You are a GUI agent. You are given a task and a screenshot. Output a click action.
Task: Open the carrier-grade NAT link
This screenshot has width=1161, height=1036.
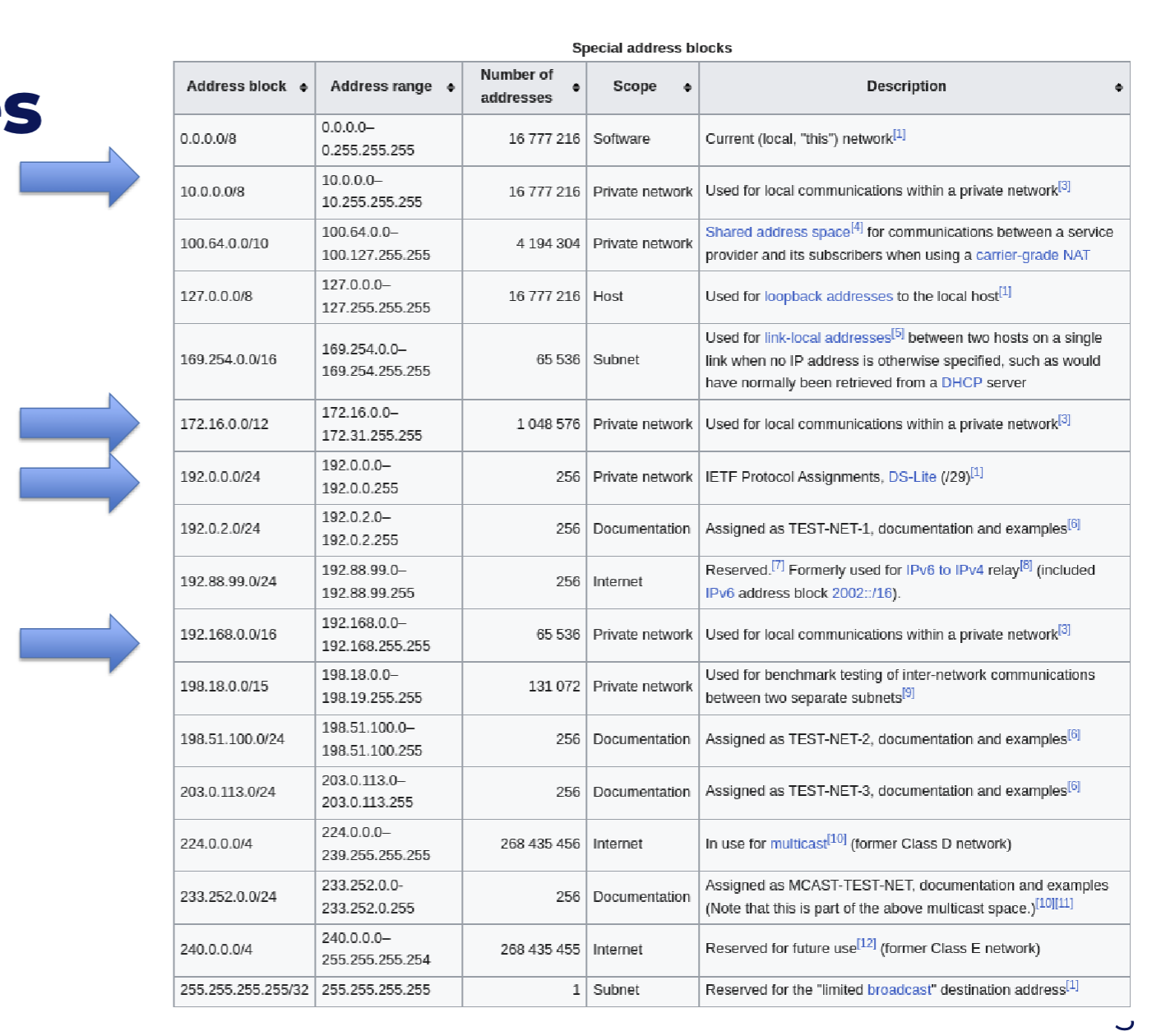(1033, 255)
